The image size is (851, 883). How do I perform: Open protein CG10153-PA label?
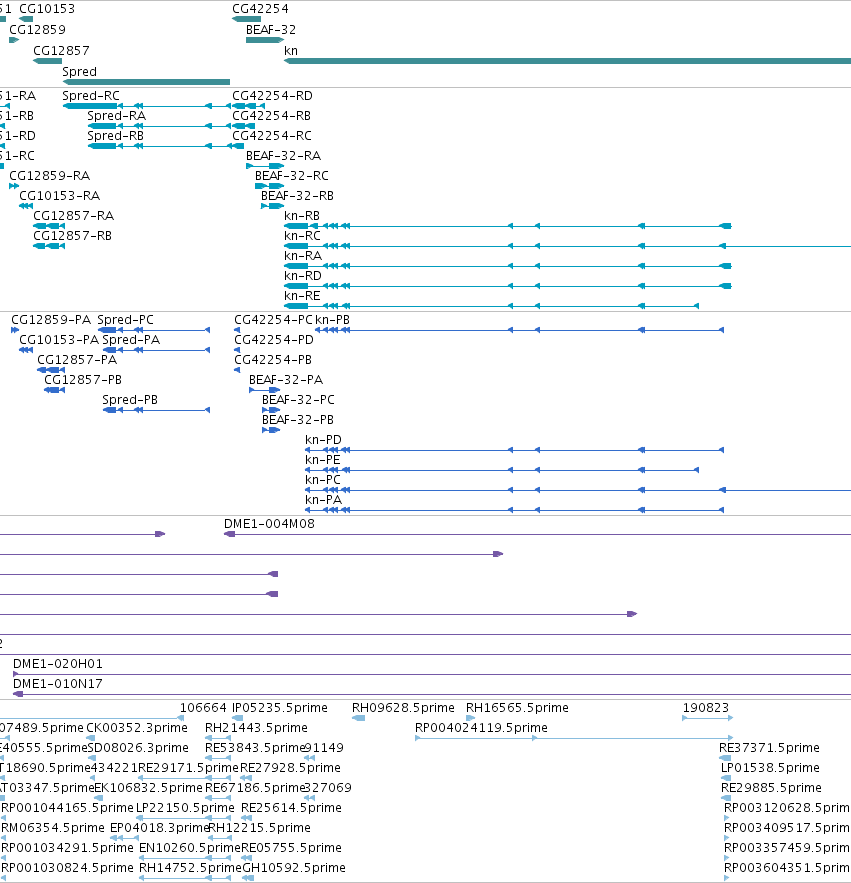pyautogui.click(x=59, y=340)
